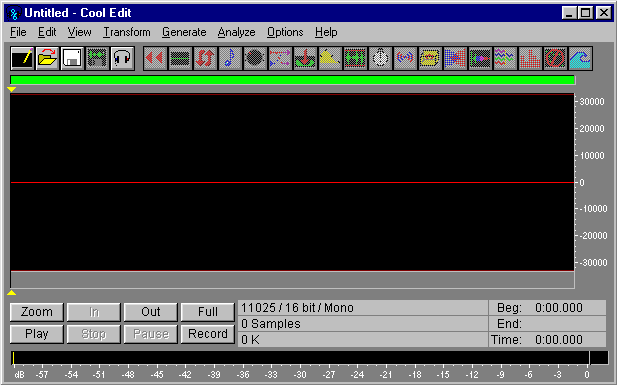The height and width of the screenshot is (385, 617).
Task: Click the '0 Samples' status text
Action: [x=271, y=324]
